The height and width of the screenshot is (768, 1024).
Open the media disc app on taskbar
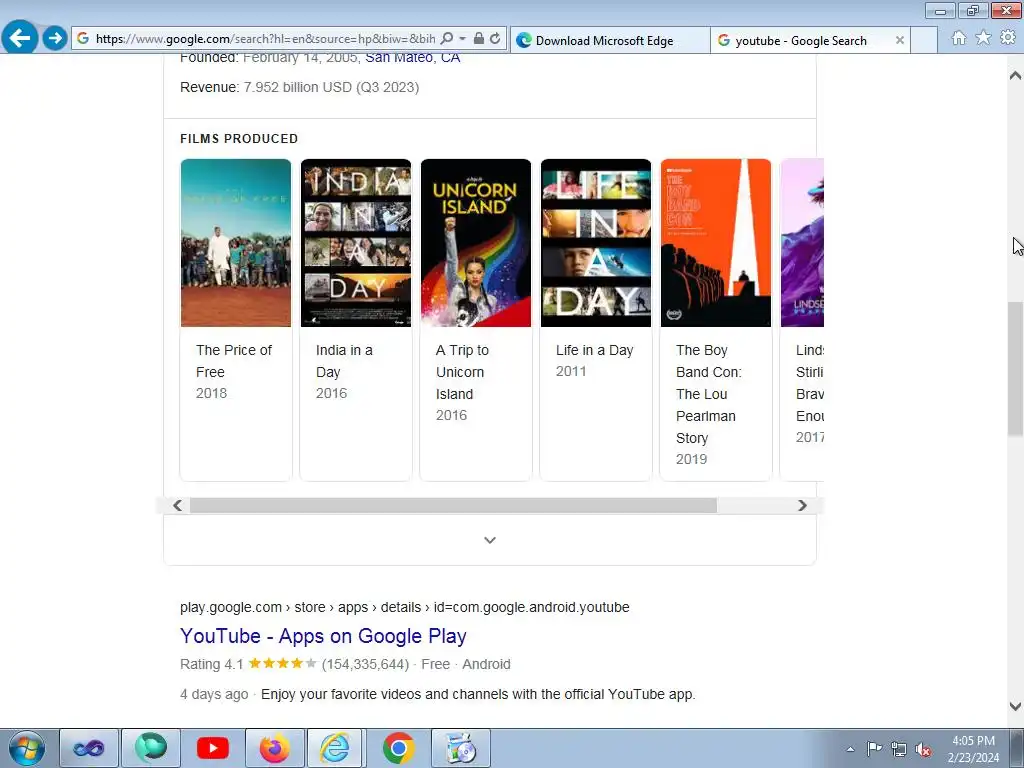pos(460,748)
